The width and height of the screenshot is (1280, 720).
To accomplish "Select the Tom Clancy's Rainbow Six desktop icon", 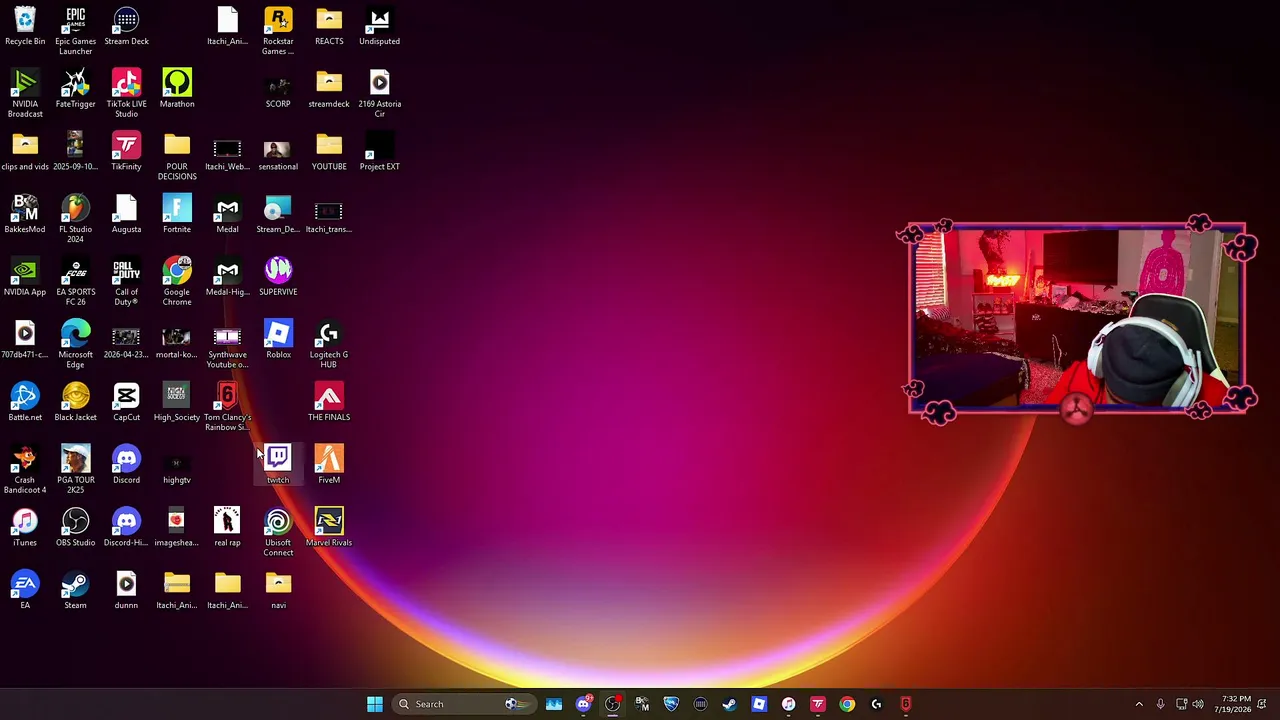I will pyautogui.click(x=227, y=408).
